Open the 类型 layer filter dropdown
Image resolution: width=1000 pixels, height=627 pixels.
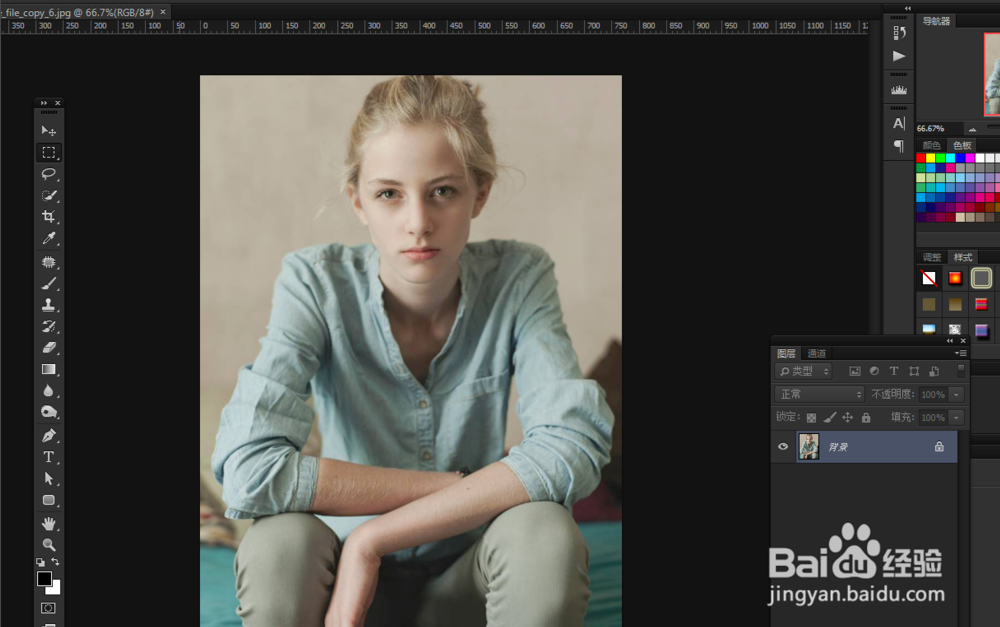804,371
